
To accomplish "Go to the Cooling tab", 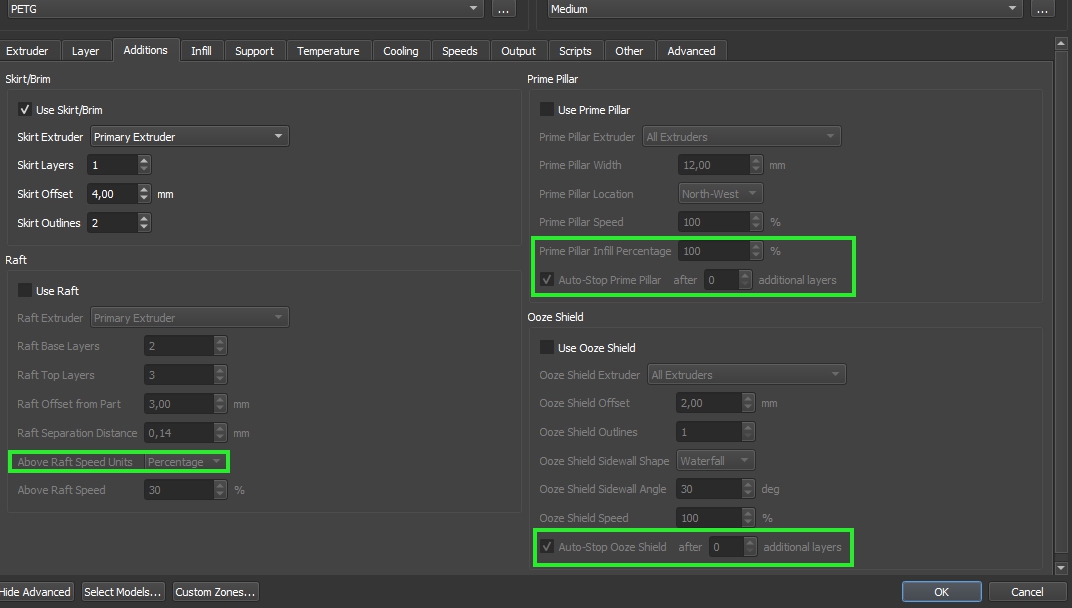I will coord(401,51).
